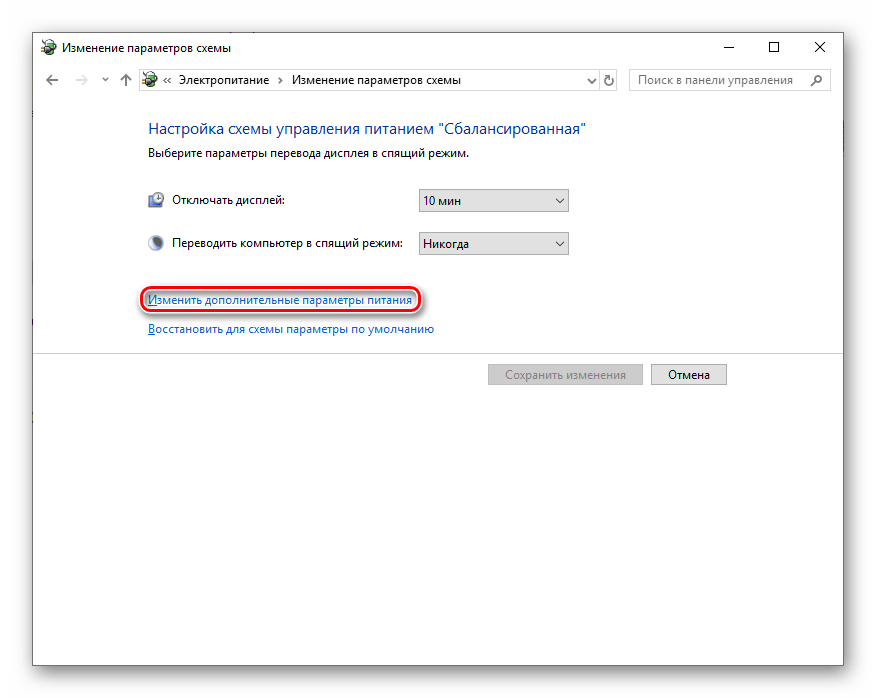The width and height of the screenshot is (876, 698).
Task: Click the '«' breadcrumb overflow chevron
Action: tap(168, 80)
